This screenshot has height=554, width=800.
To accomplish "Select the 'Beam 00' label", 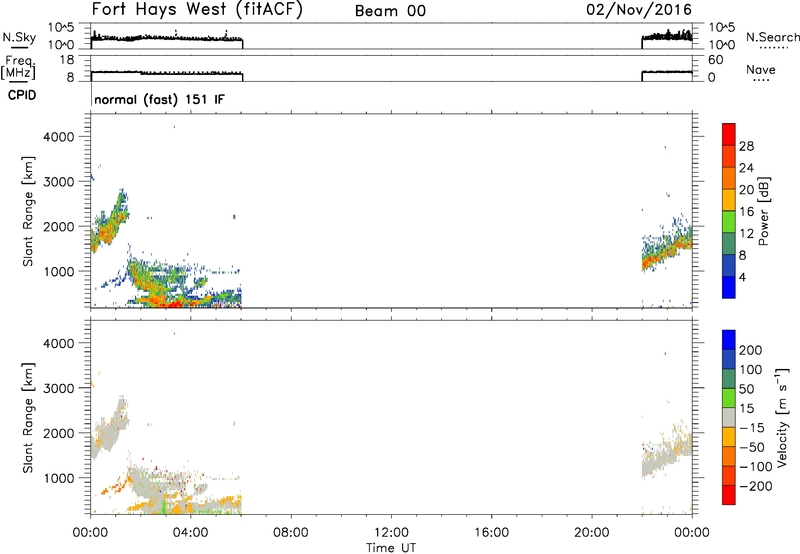I will point(390,11).
